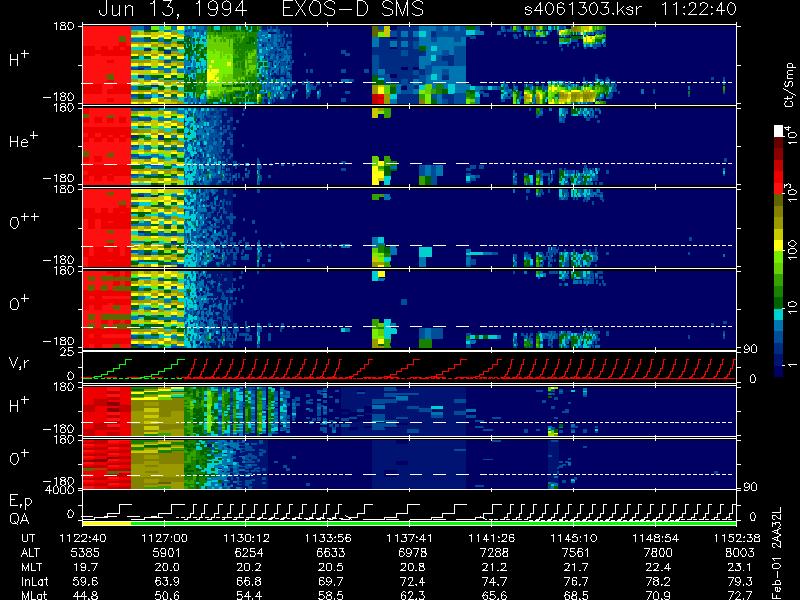Image resolution: width=800 pixels, height=600 pixels.
Task: Click ALT value '7288'
Action: [494, 553]
